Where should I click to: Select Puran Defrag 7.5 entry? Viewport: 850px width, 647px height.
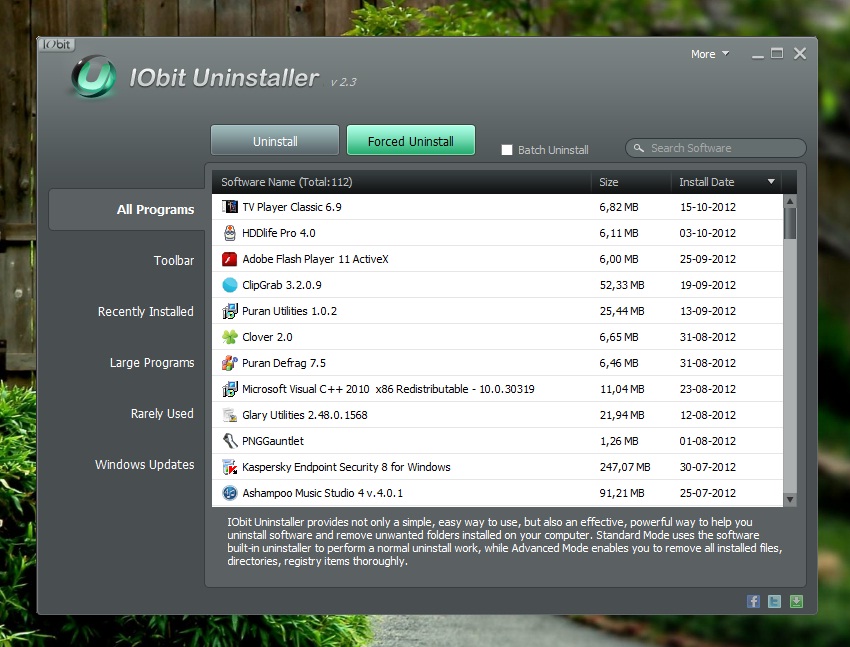[x=497, y=363]
